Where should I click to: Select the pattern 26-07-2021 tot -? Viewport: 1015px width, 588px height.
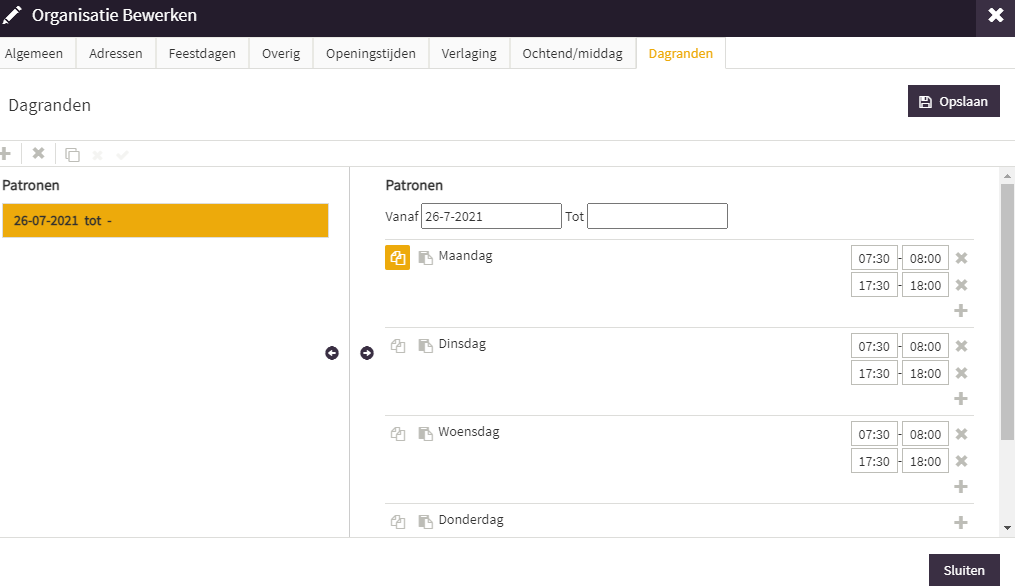165,220
